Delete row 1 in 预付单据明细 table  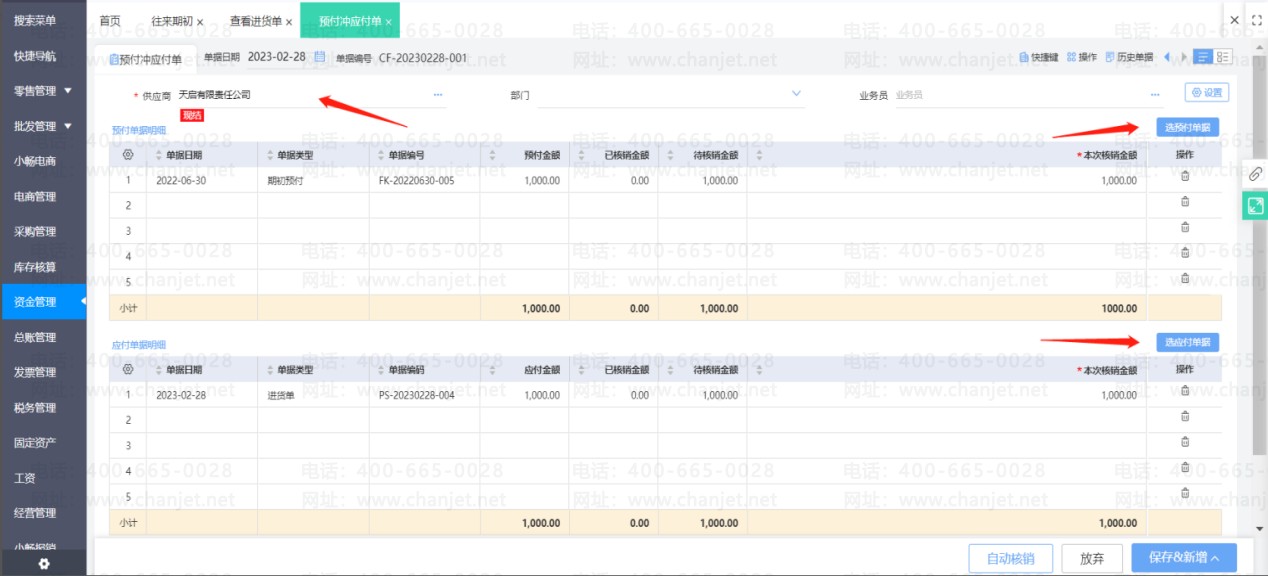[1185, 176]
